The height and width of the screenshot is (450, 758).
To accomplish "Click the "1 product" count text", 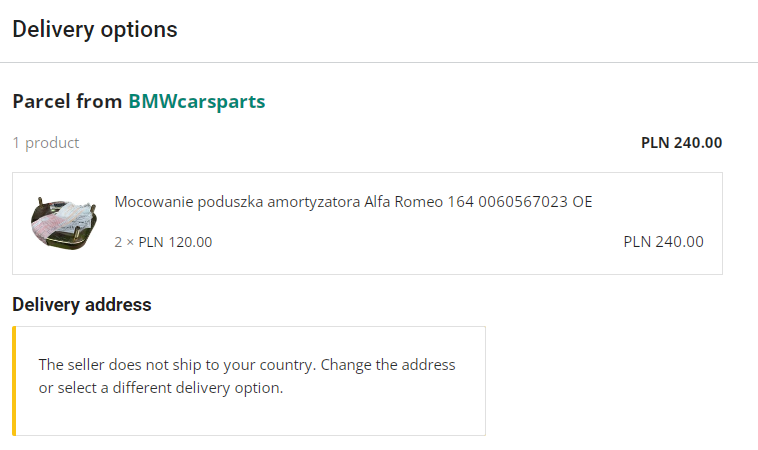I will [x=46, y=143].
